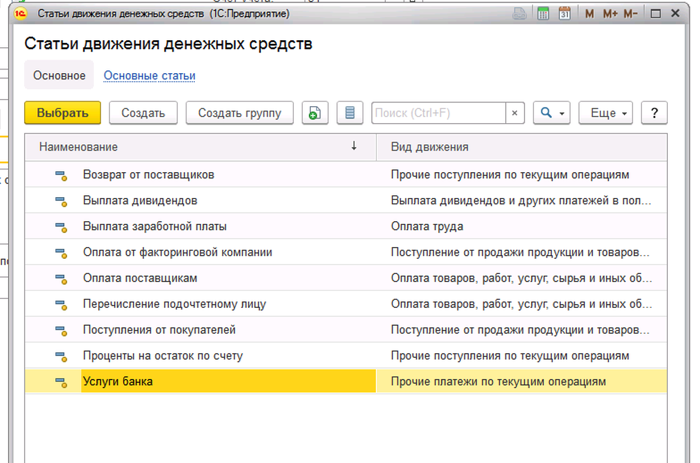This screenshot has width=700, height=463.
Task: Toggle the list view mode icon
Action: pyautogui.click(x=350, y=113)
